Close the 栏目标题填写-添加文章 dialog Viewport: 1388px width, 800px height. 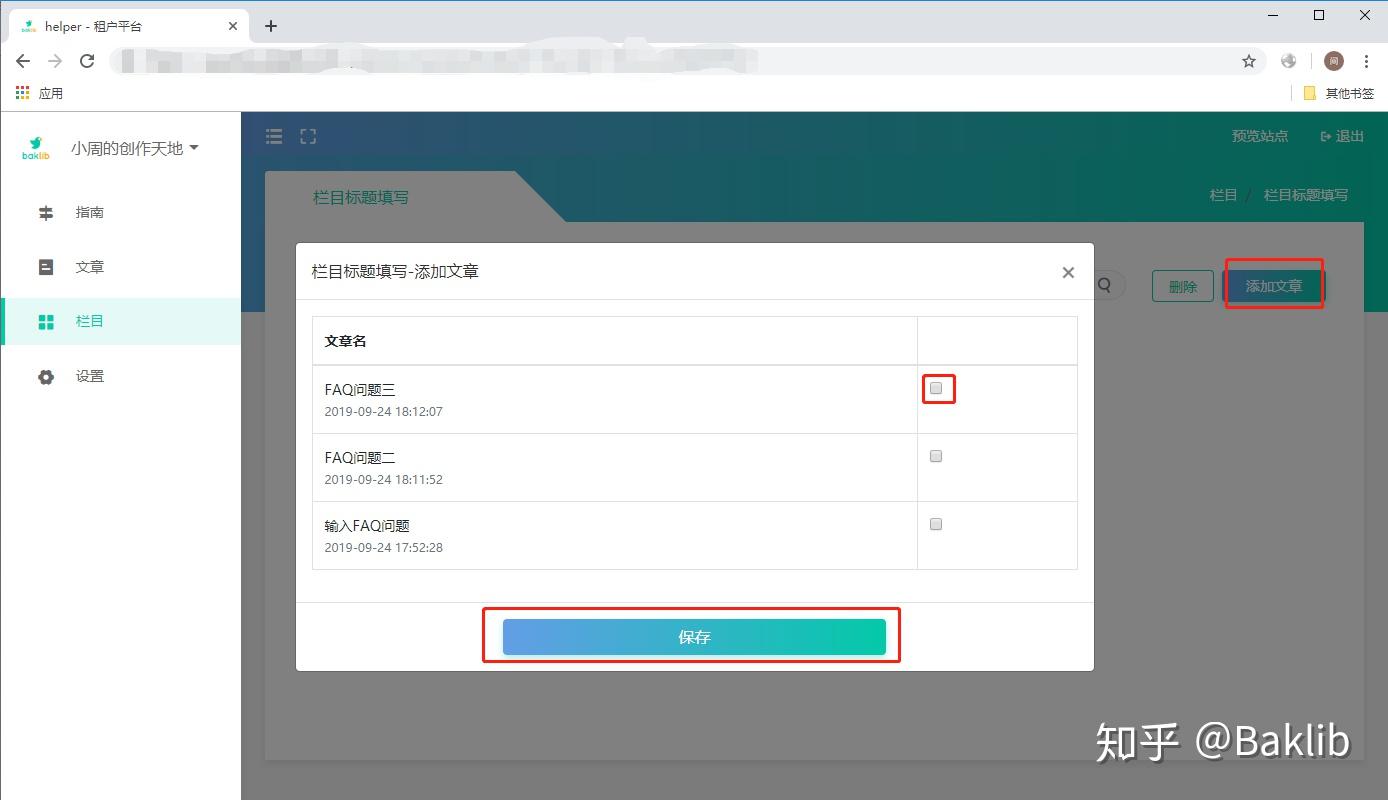(1068, 272)
